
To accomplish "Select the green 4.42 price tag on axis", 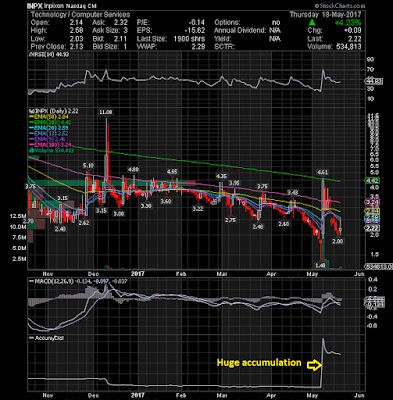I will [373, 181].
